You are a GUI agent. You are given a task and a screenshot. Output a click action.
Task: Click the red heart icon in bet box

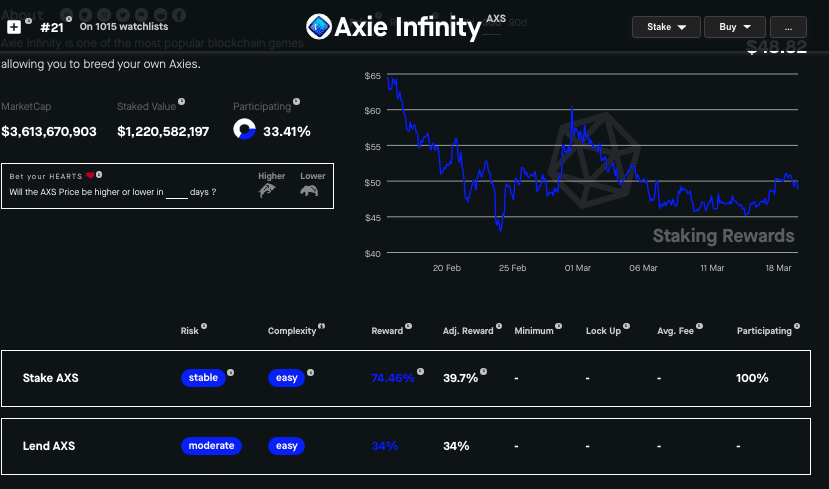[x=89, y=175]
